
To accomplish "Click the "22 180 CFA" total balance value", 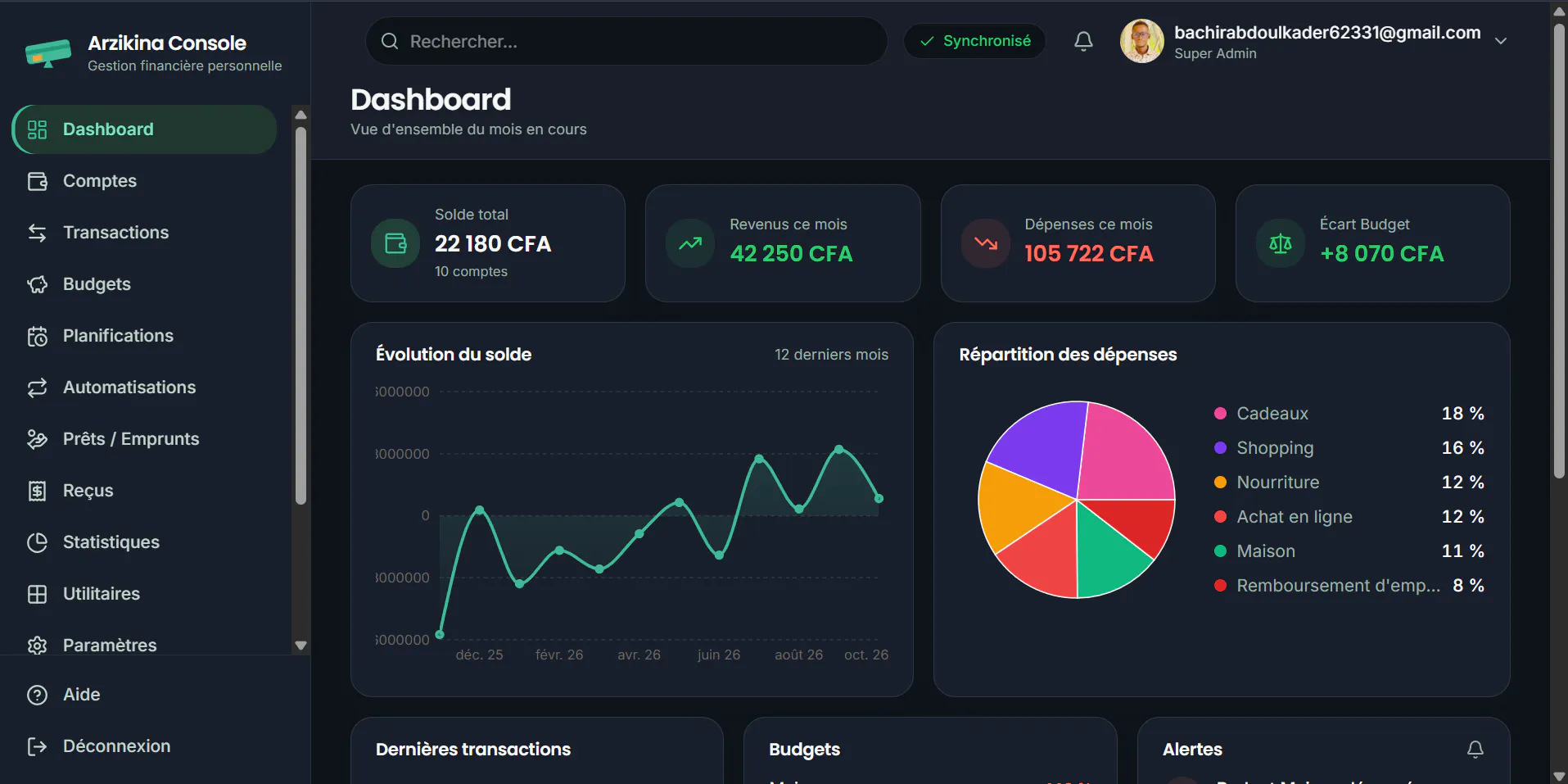I will click(493, 244).
